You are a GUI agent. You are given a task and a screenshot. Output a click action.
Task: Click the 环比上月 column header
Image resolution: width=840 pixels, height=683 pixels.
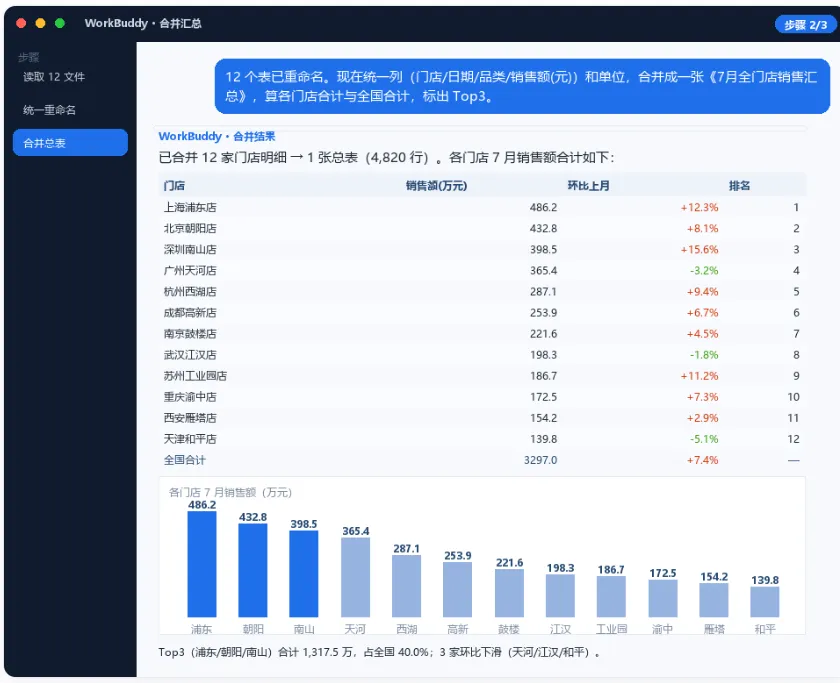click(x=588, y=186)
